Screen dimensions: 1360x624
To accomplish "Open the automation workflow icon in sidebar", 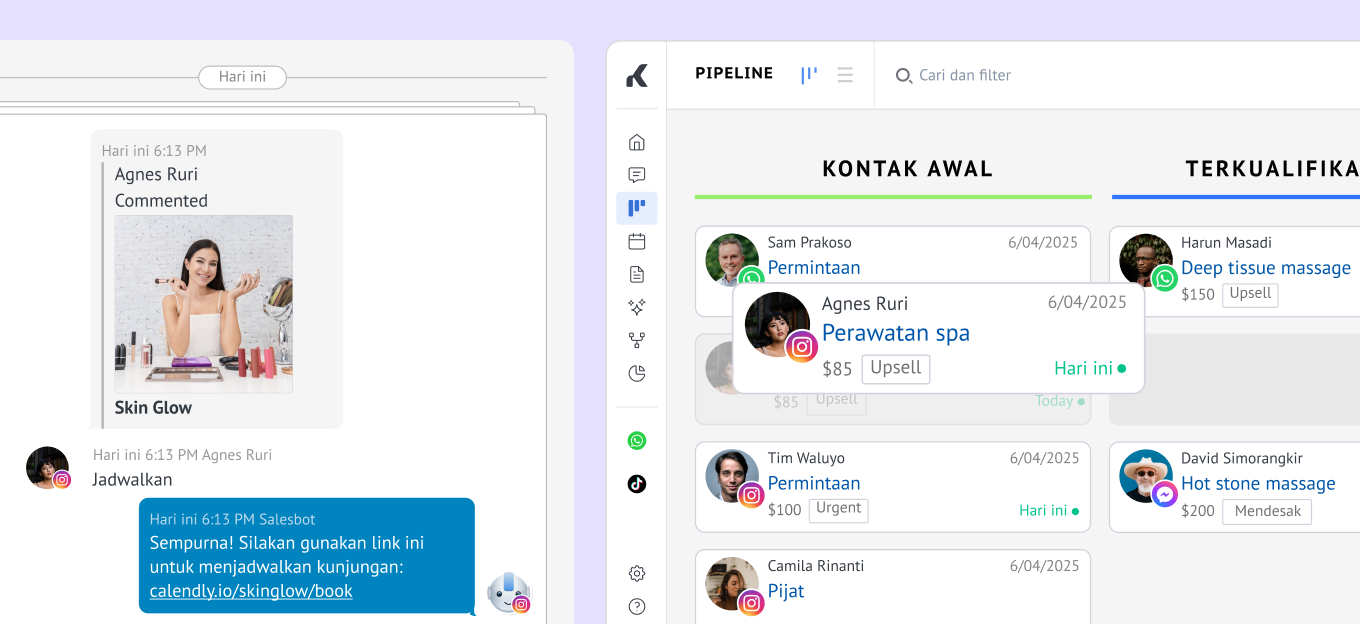I will tap(637, 340).
